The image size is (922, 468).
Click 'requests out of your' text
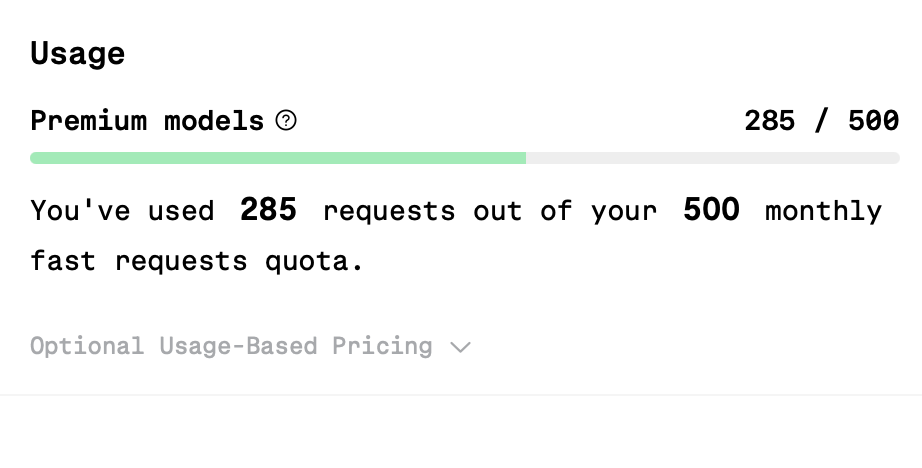pos(490,212)
